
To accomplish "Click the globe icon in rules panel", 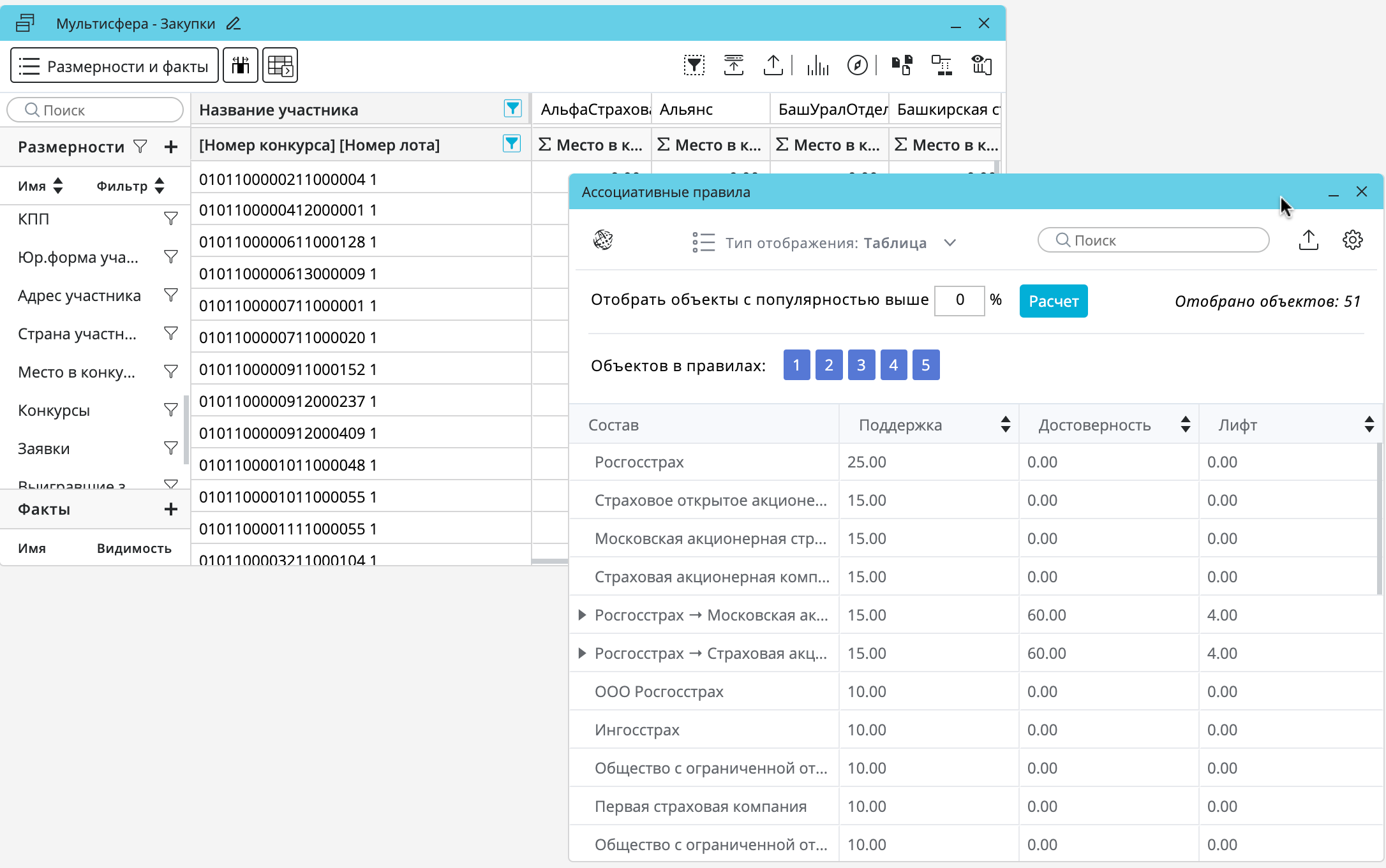I will click(x=603, y=240).
